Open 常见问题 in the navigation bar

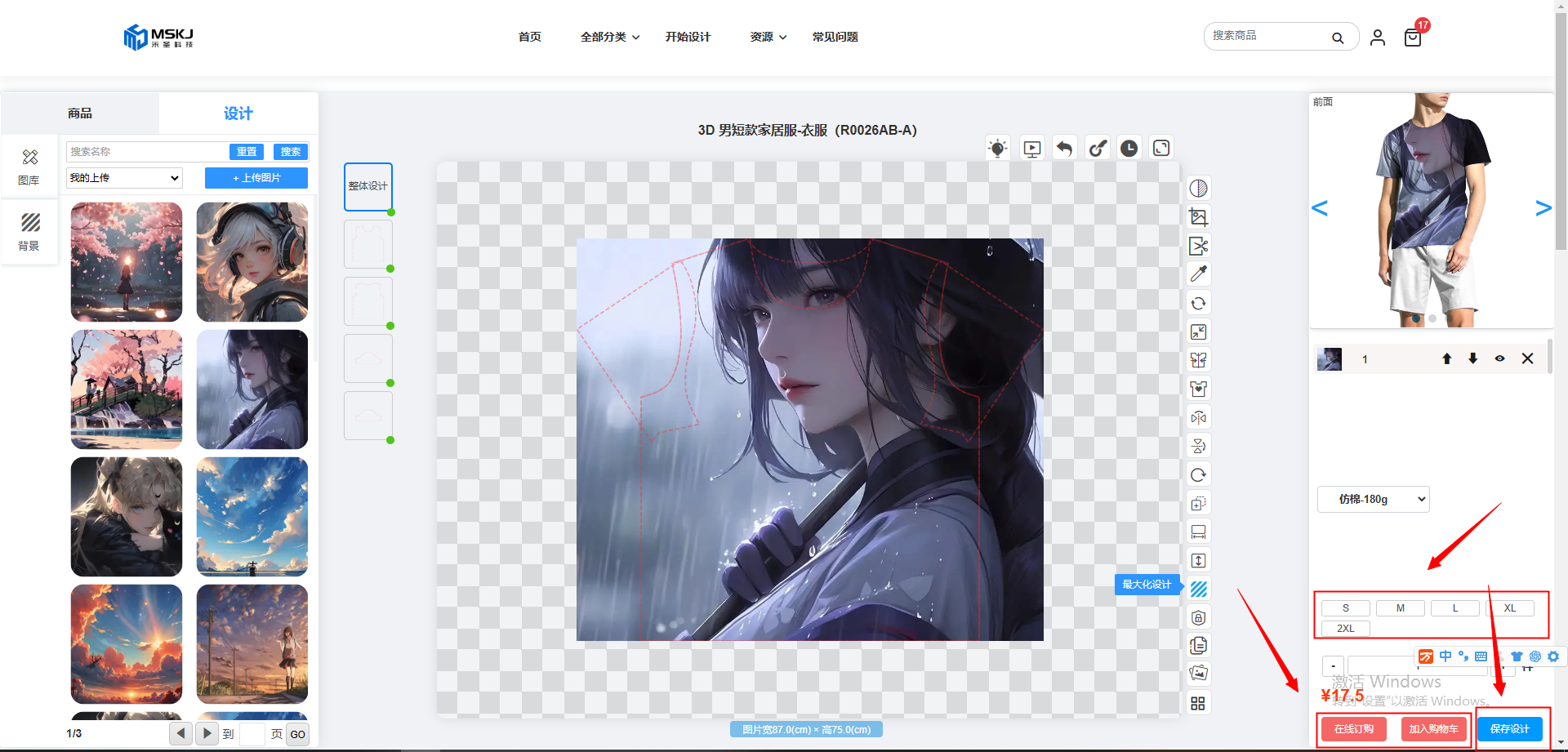[x=835, y=37]
